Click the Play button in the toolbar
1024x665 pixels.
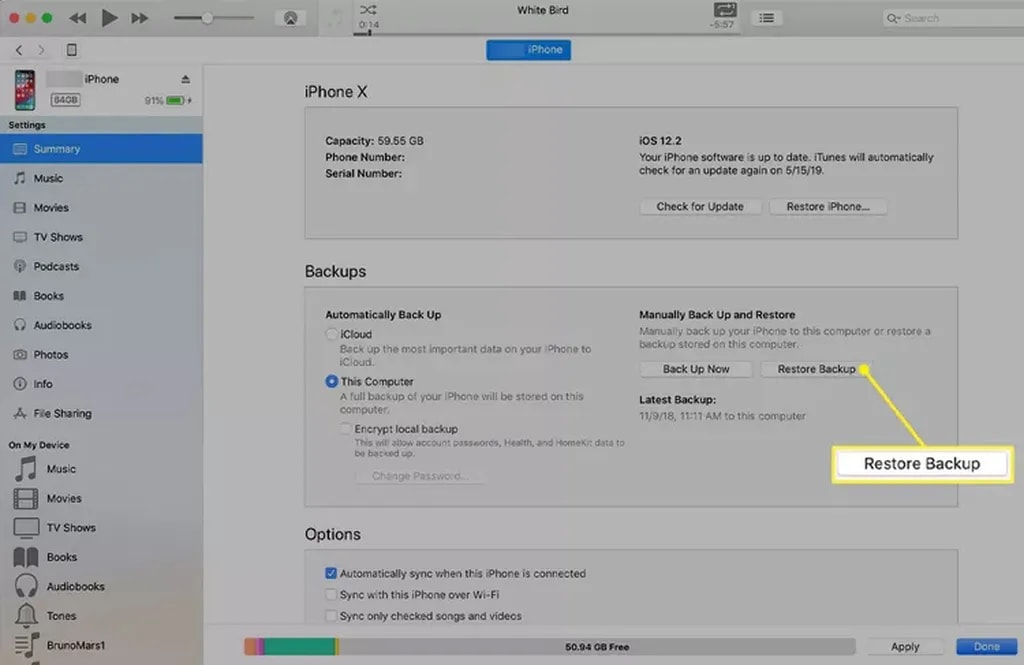(110, 18)
